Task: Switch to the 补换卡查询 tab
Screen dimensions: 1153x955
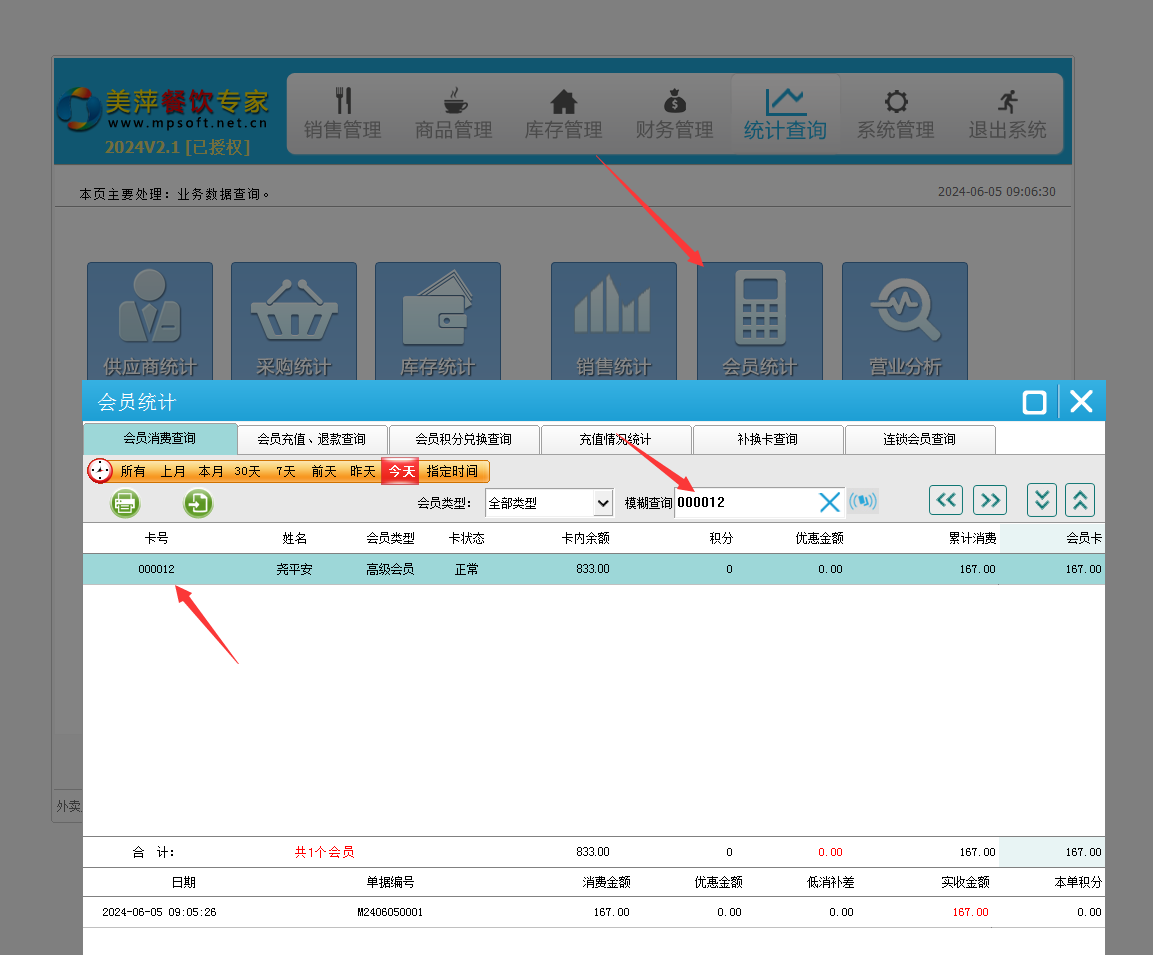Action: click(x=767, y=439)
